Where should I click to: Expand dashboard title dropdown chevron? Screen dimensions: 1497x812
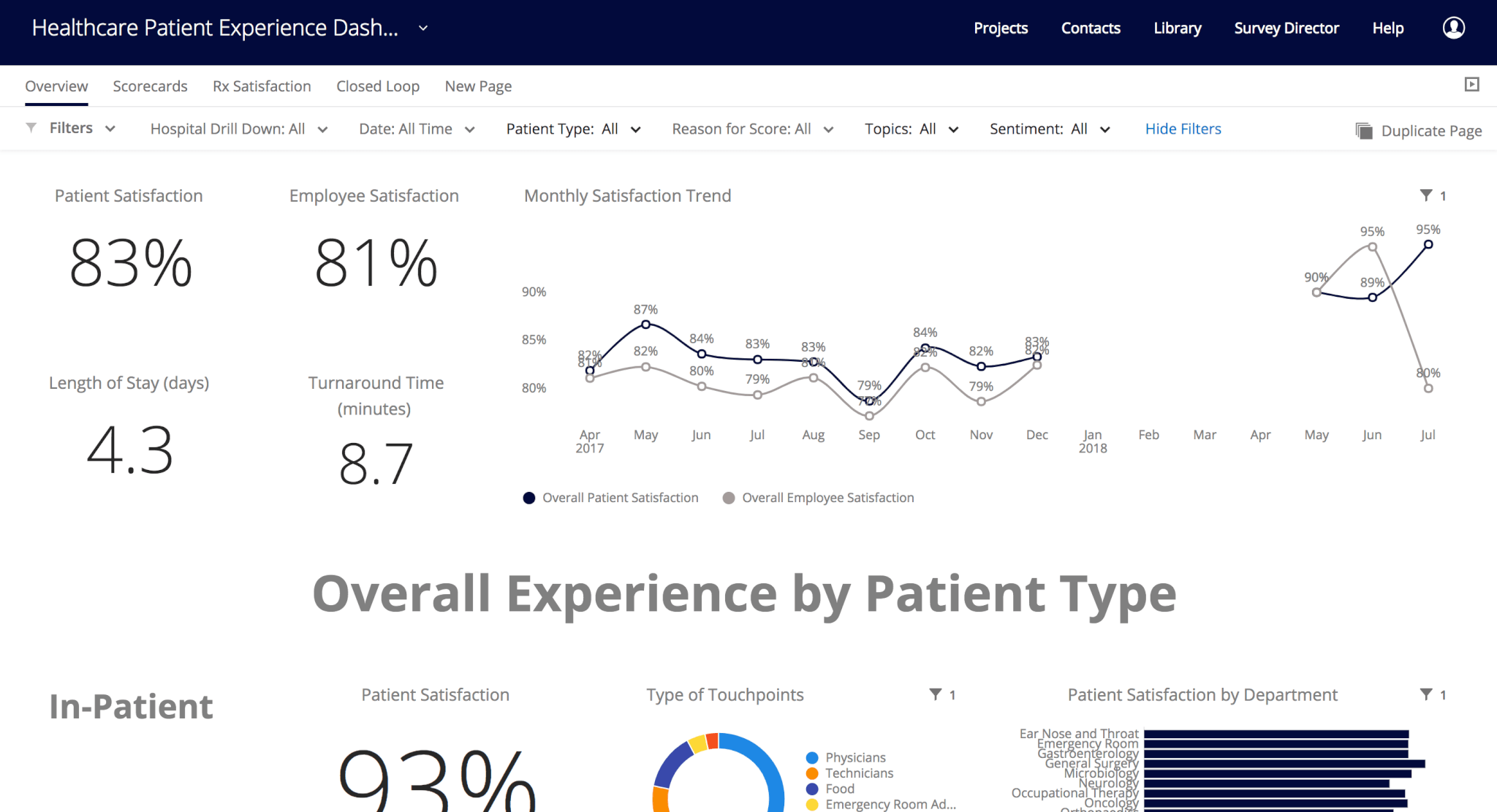[x=422, y=29]
